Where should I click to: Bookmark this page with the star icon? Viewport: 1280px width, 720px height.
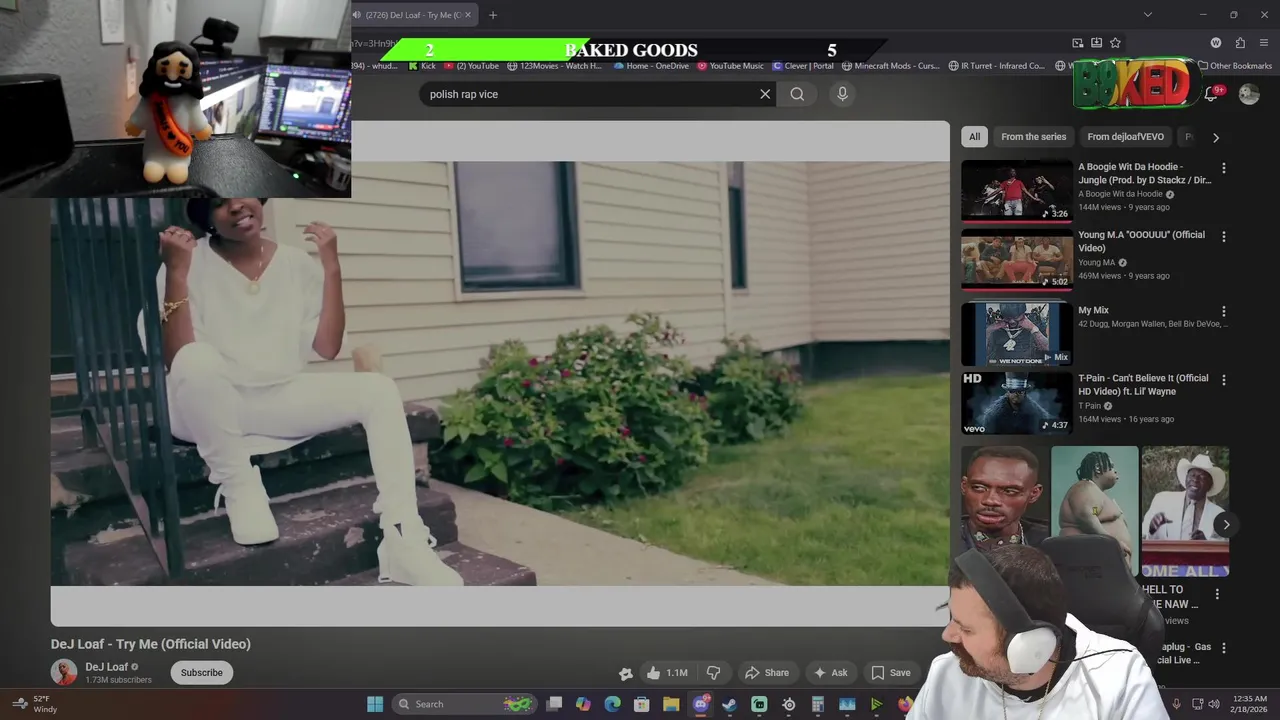1115,43
